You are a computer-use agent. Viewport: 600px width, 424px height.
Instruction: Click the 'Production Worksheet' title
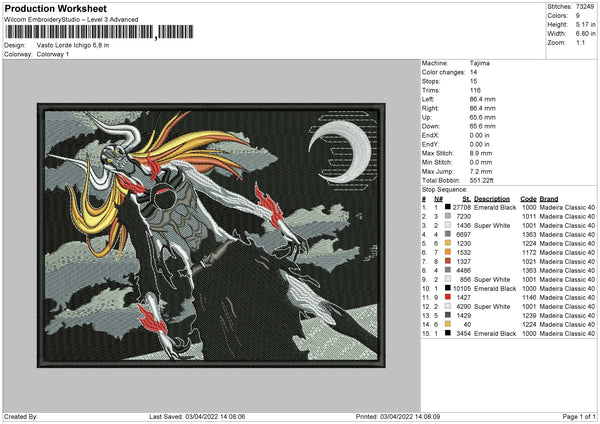coord(55,8)
